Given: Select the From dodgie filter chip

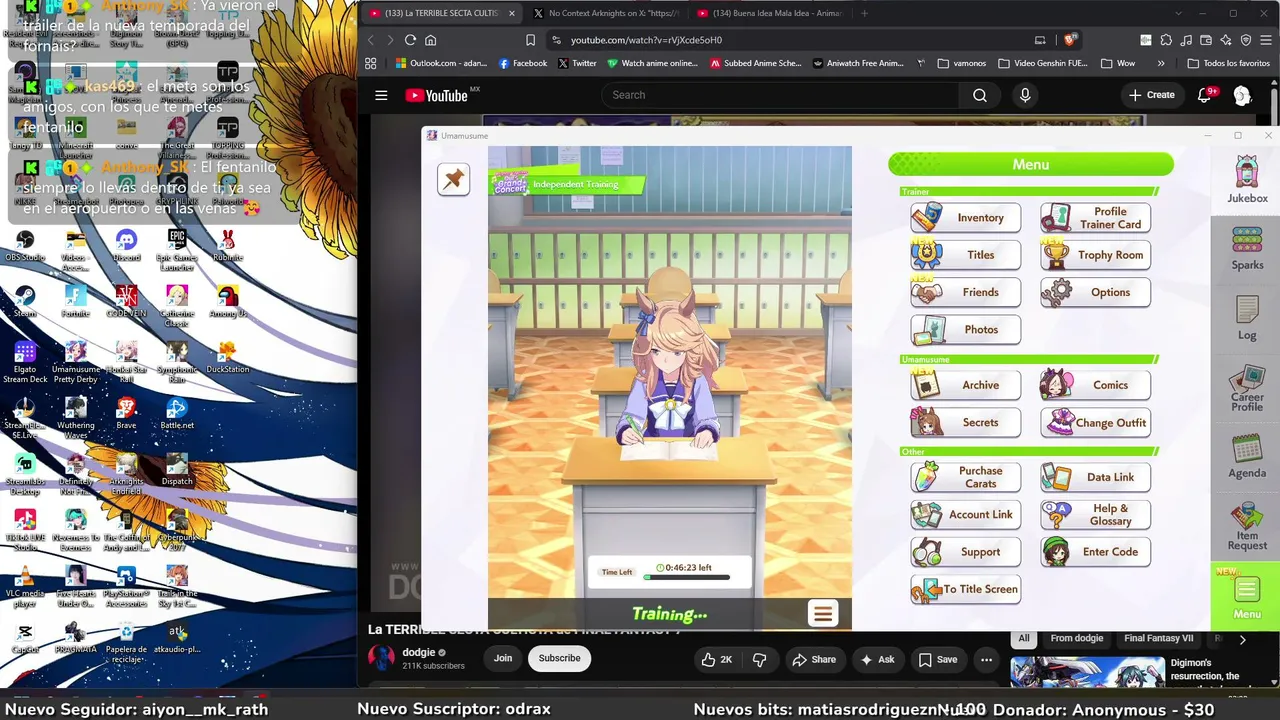Looking at the screenshot, I should [x=1076, y=638].
